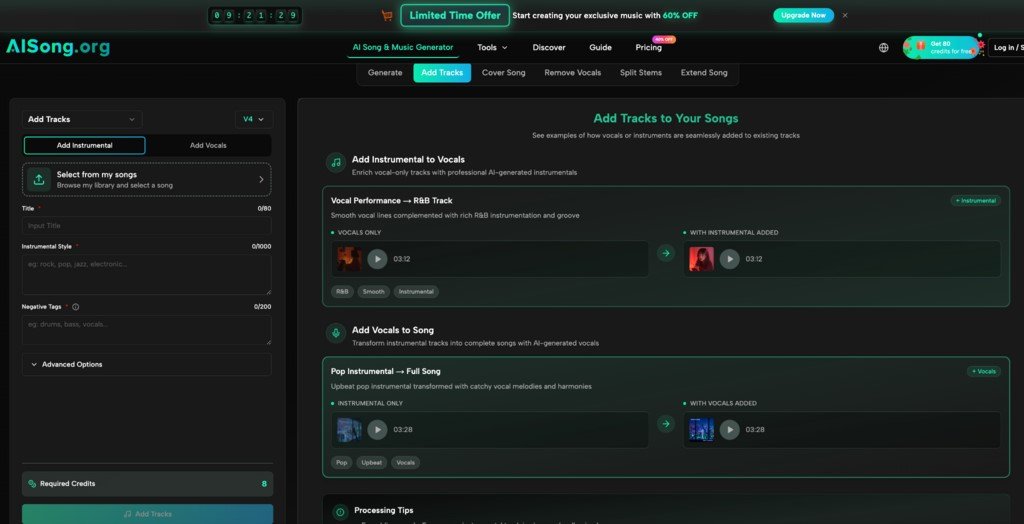Screen dimensions: 1024x524
Task: Dismiss the Limited Time Offer banner
Action: [844, 15]
